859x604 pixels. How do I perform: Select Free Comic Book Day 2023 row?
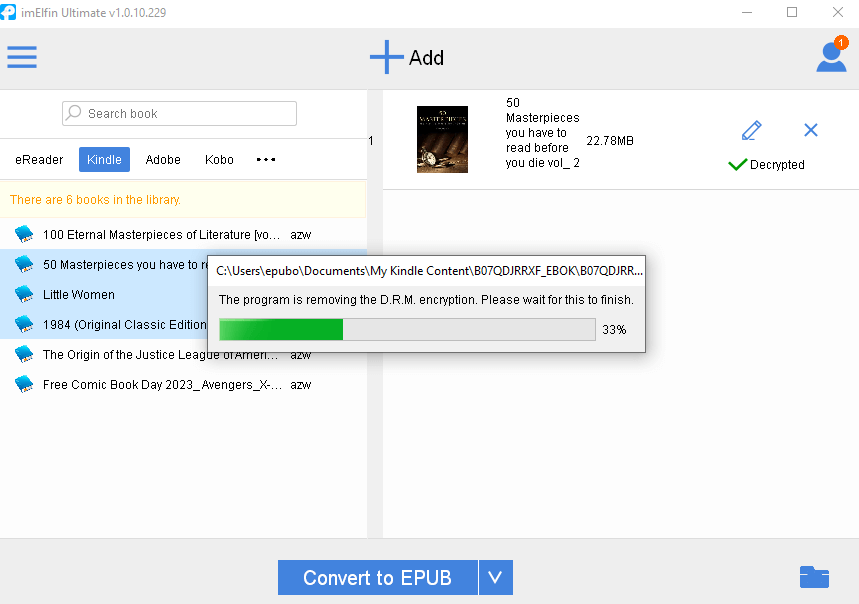(184, 385)
